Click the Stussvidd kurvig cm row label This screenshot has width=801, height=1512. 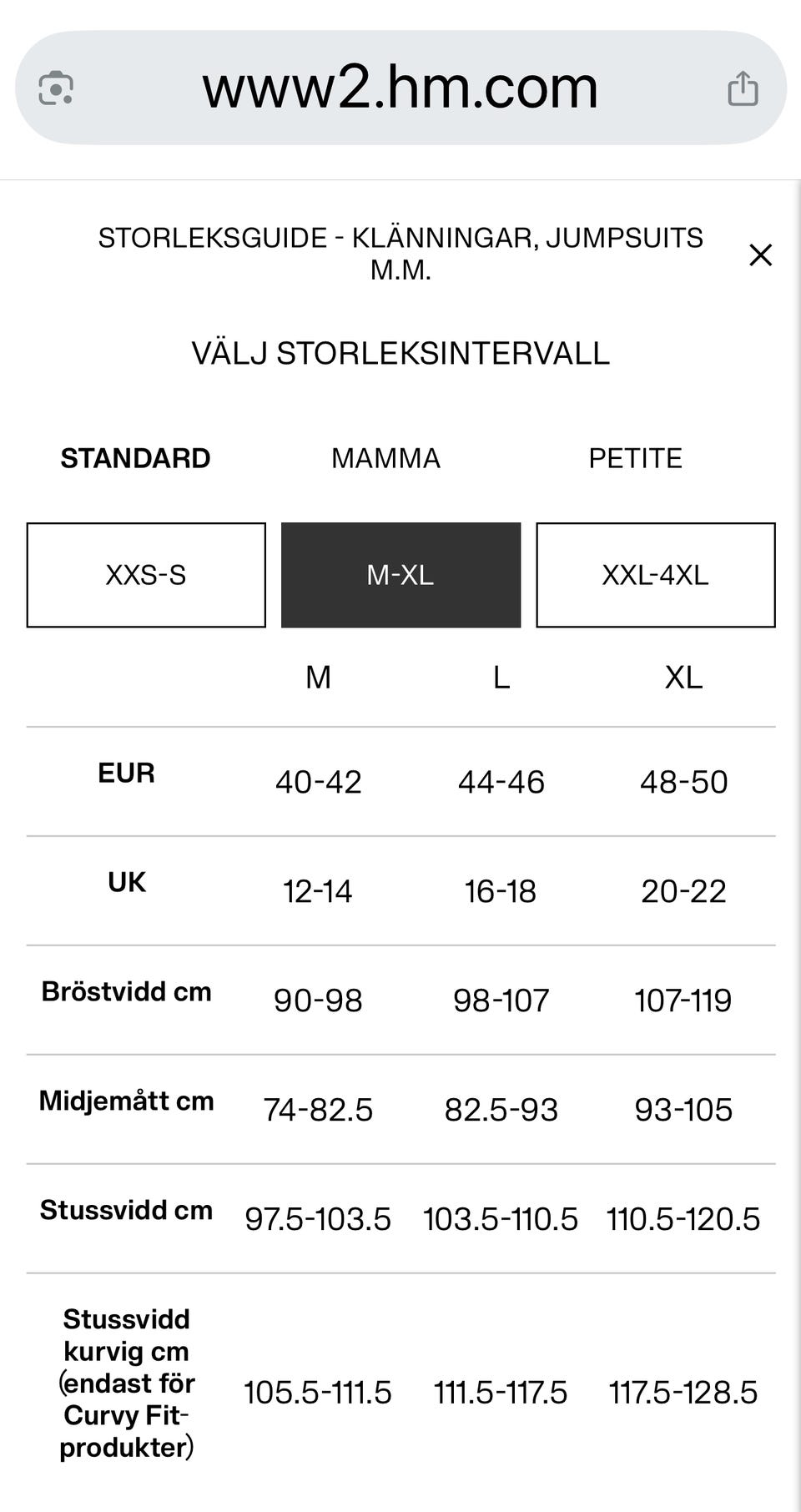pos(126,1383)
